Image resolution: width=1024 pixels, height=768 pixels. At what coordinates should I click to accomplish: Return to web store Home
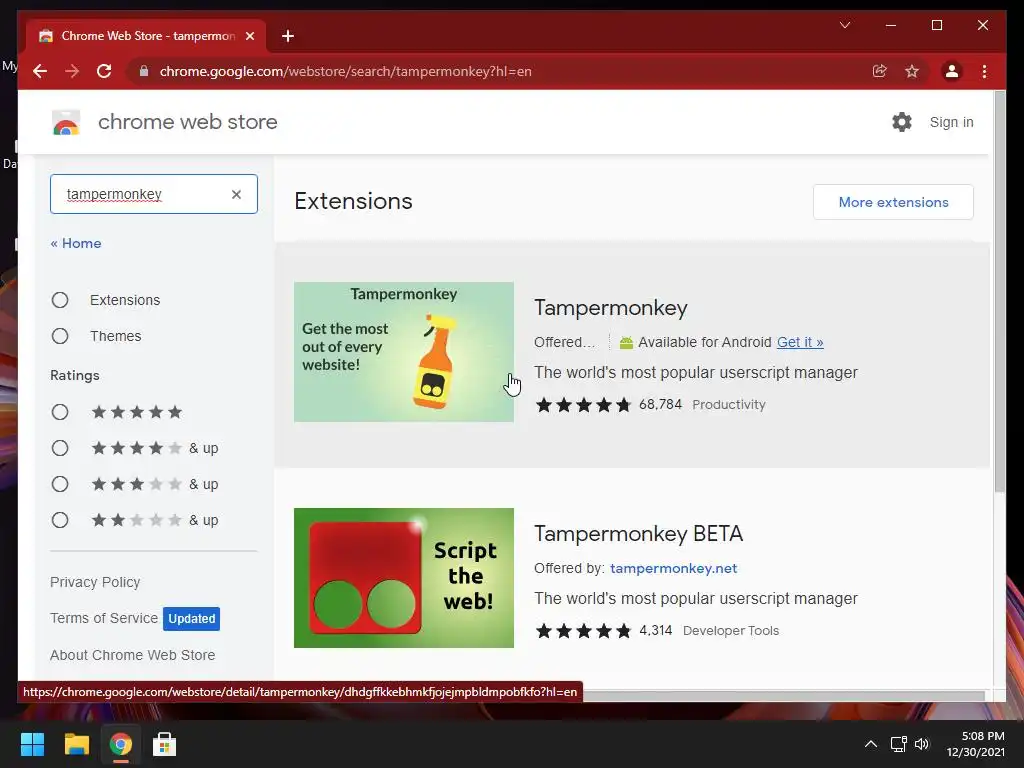click(x=76, y=243)
